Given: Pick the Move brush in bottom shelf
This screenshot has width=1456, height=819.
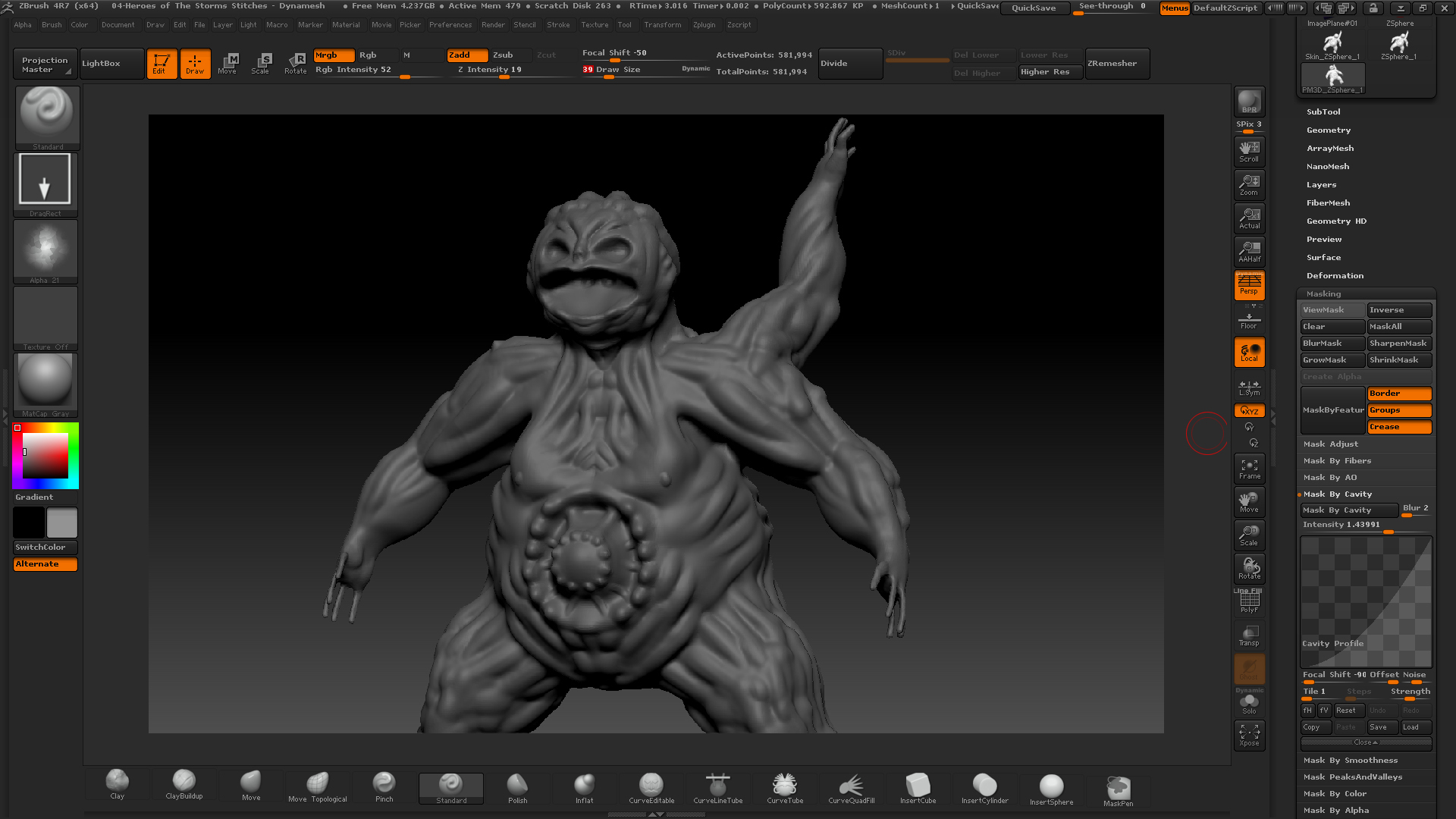Looking at the screenshot, I should click(x=251, y=785).
